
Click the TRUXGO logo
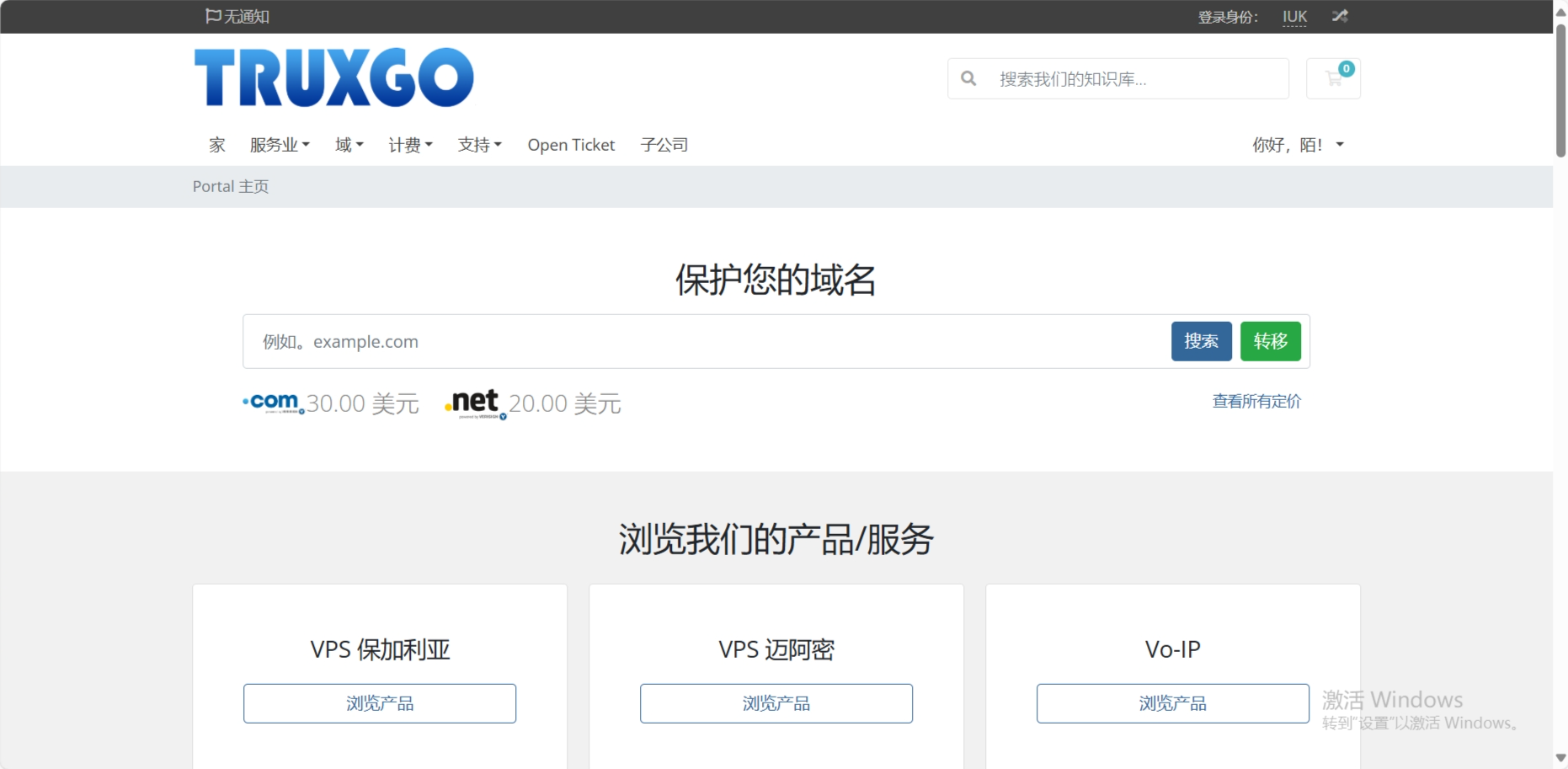pyautogui.click(x=333, y=76)
